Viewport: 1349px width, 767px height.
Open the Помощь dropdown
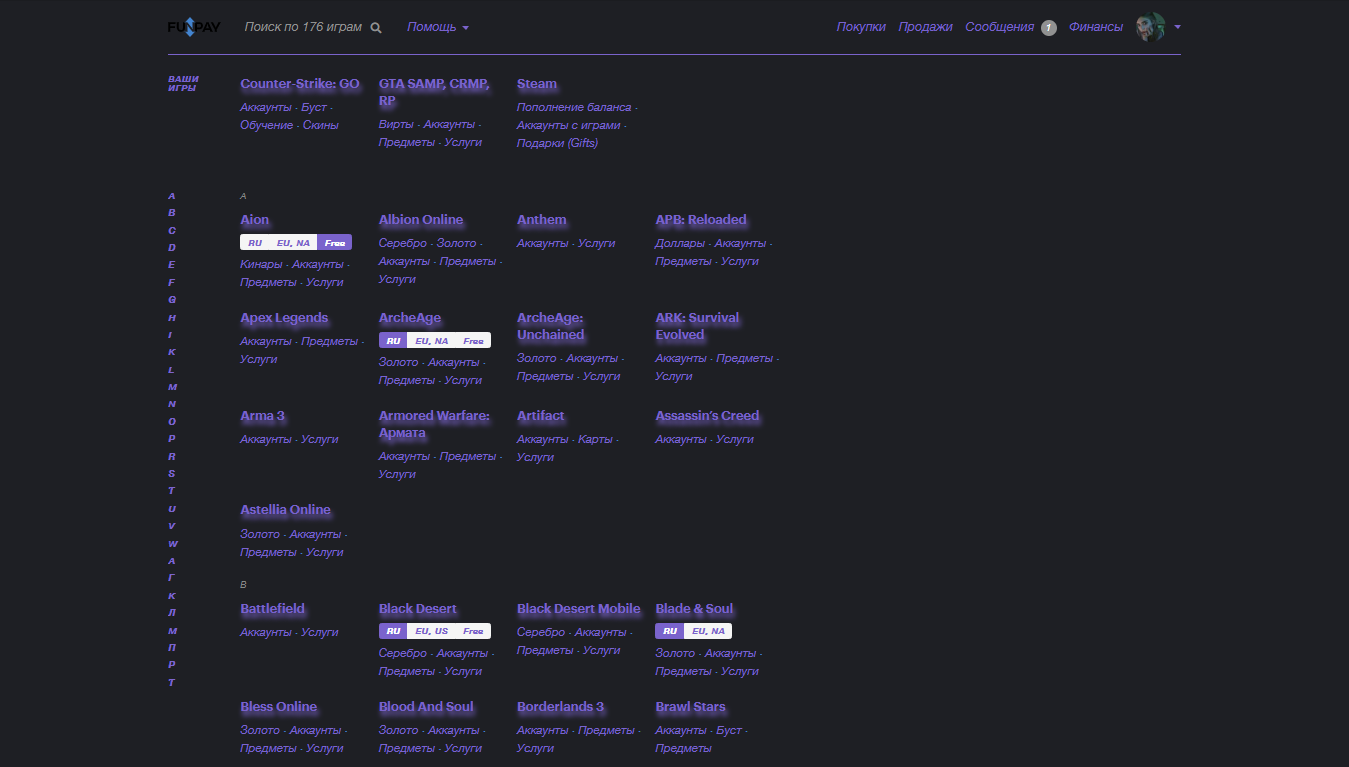[x=430, y=27]
